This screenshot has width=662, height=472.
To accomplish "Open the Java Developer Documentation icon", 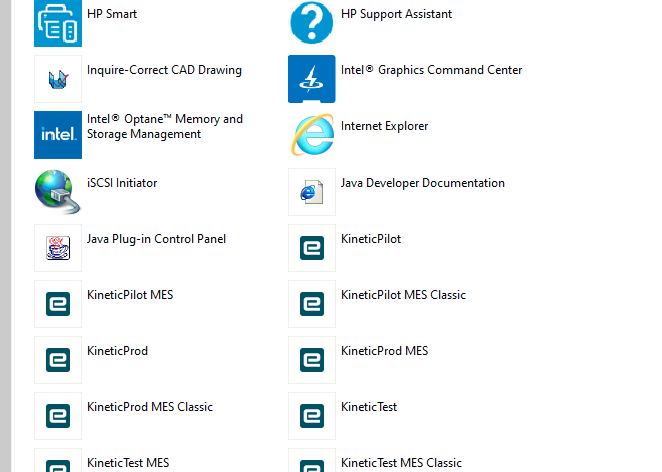I will coord(312,192).
